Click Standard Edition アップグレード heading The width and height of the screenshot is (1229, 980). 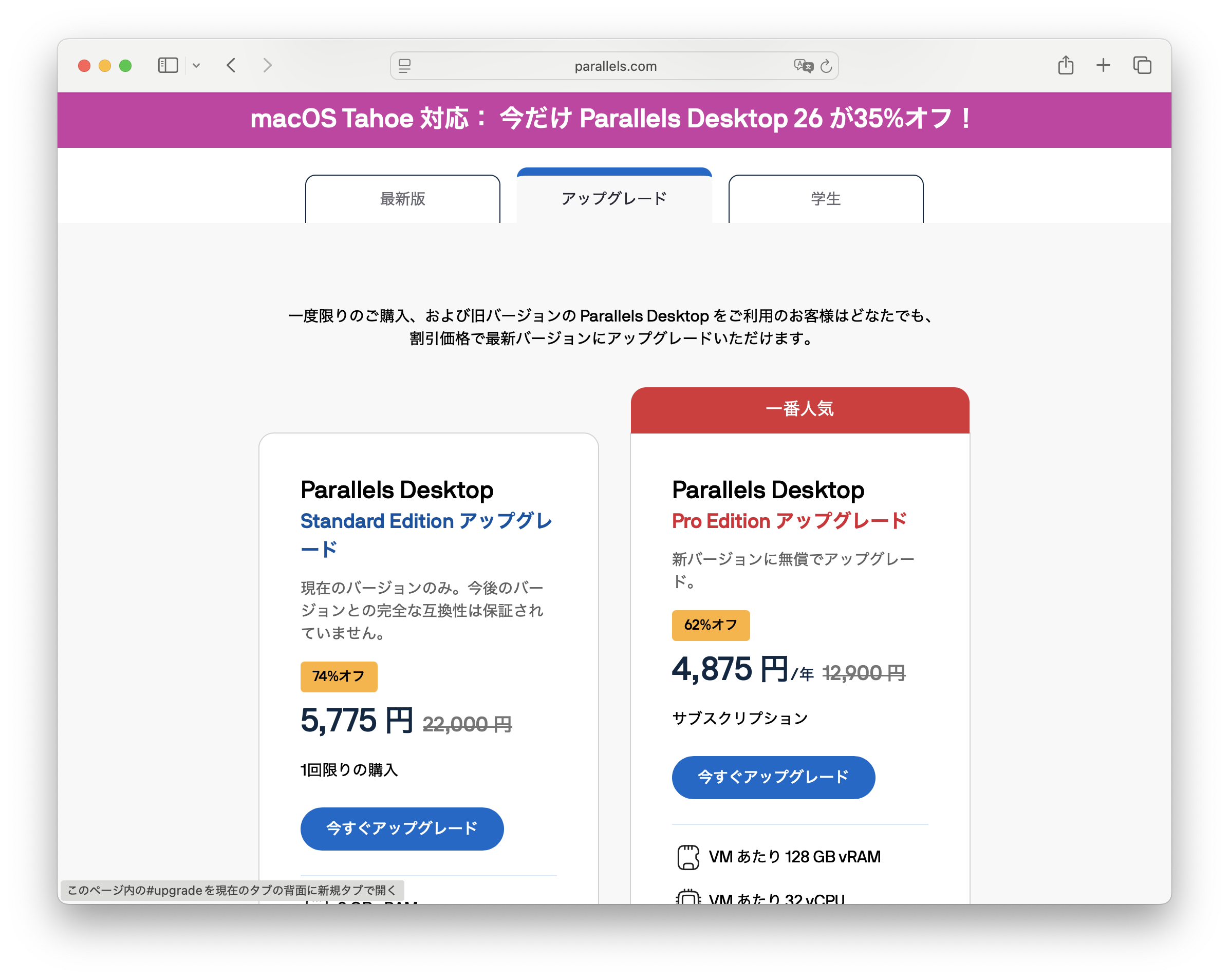click(x=426, y=535)
